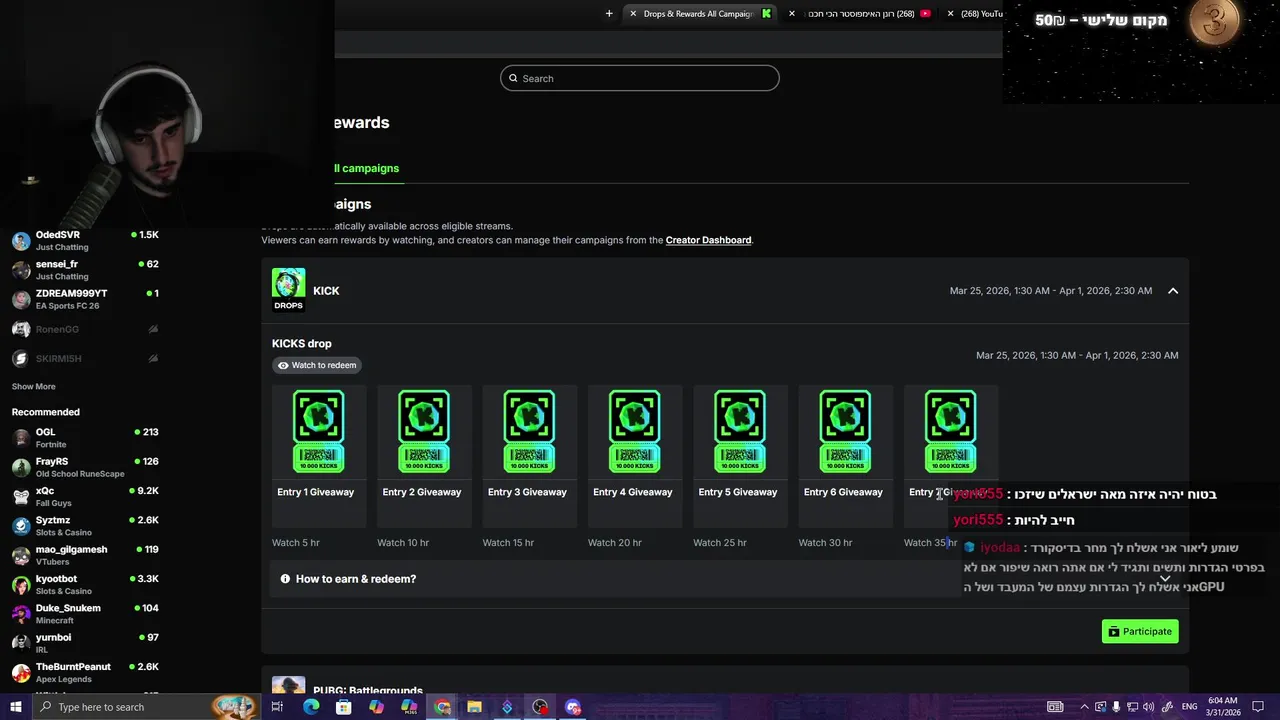1280x720 pixels.
Task: Click Show More in sidebar
Action: click(x=34, y=387)
